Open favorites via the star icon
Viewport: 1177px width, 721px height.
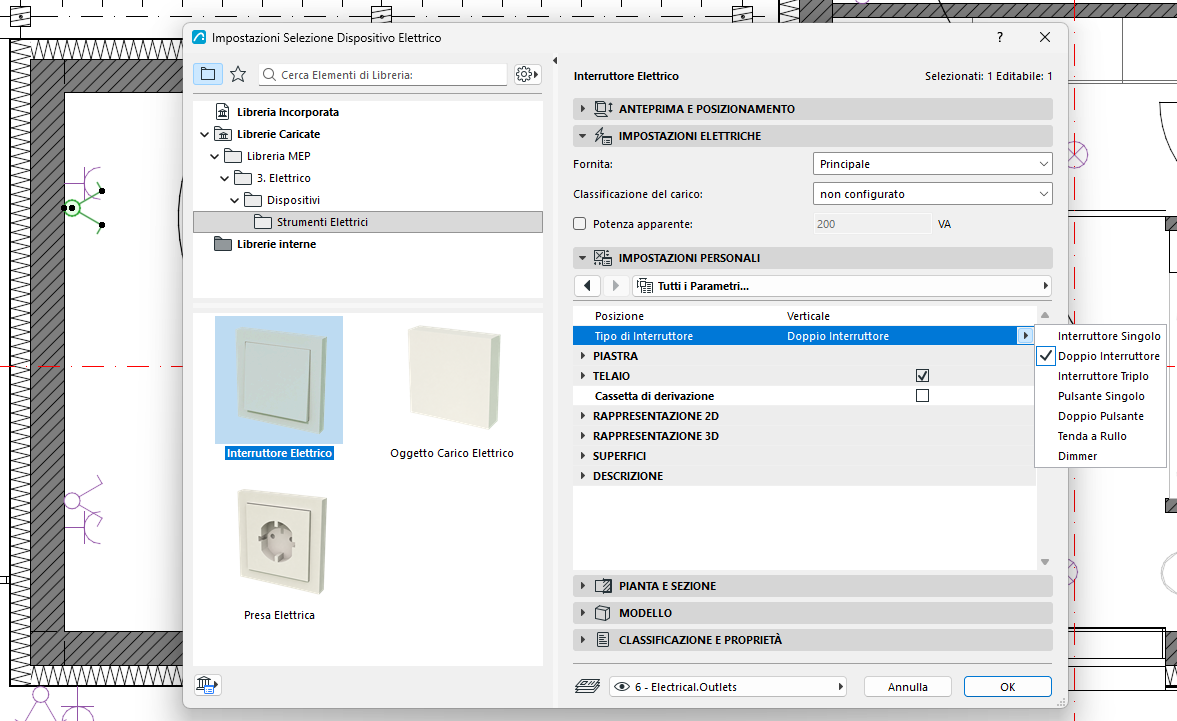[x=238, y=74]
